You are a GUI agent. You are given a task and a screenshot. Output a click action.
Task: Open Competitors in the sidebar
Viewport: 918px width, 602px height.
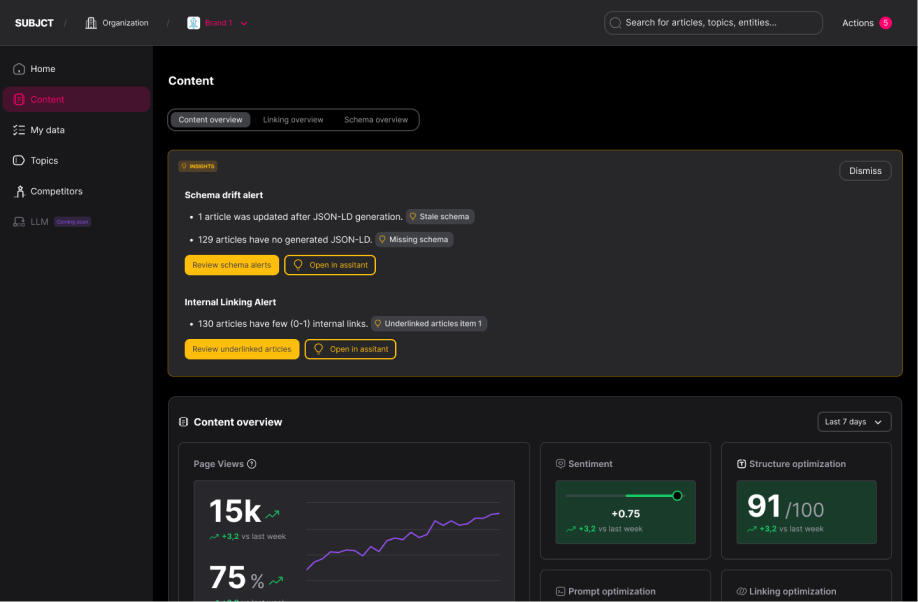pyautogui.click(x=76, y=191)
